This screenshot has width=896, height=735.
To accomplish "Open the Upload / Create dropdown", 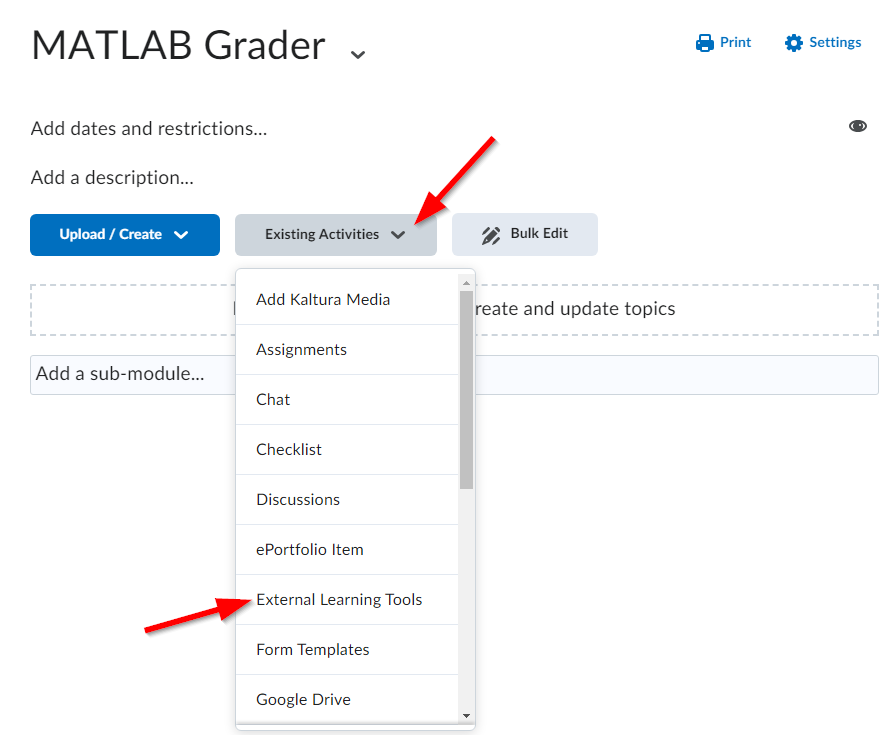I will click(125, 235).
